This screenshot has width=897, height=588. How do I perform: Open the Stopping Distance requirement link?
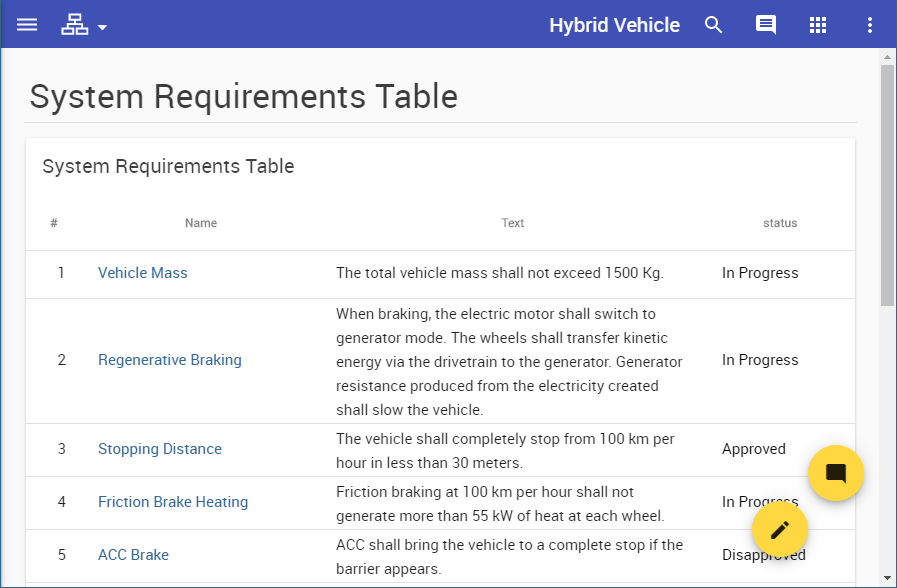coord(160,449)
